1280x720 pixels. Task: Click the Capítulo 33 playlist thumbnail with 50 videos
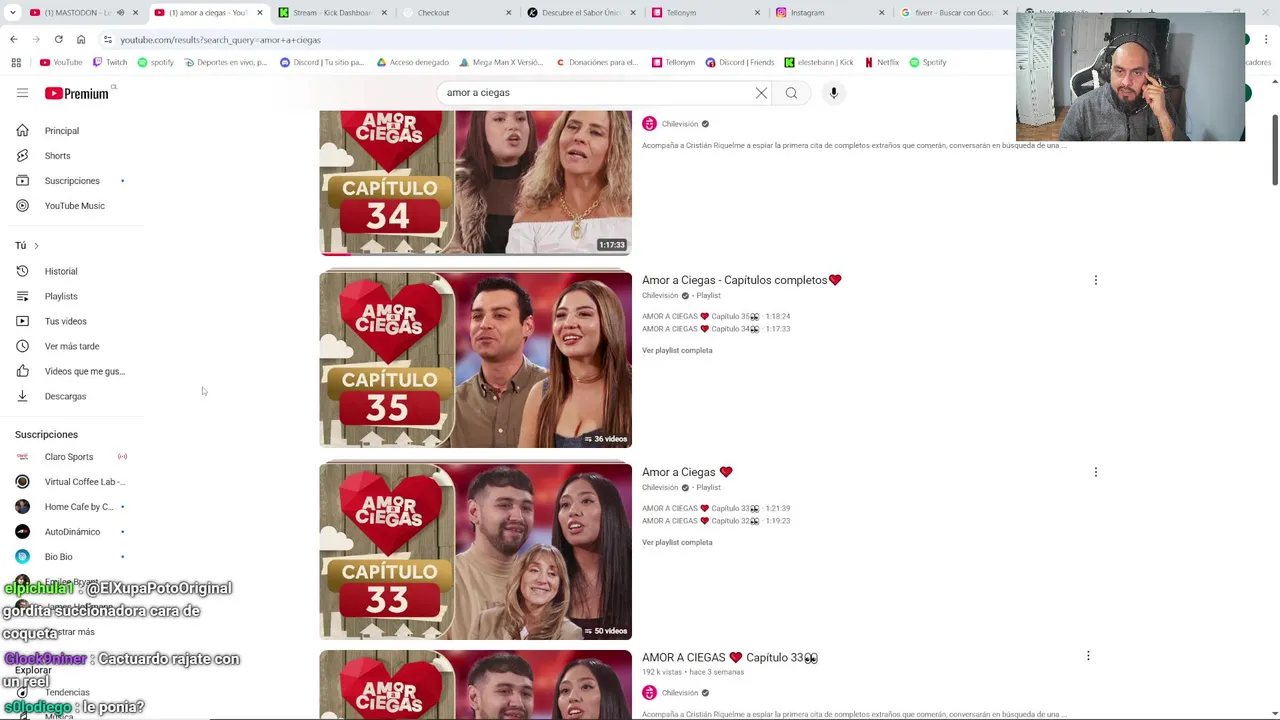475,552
